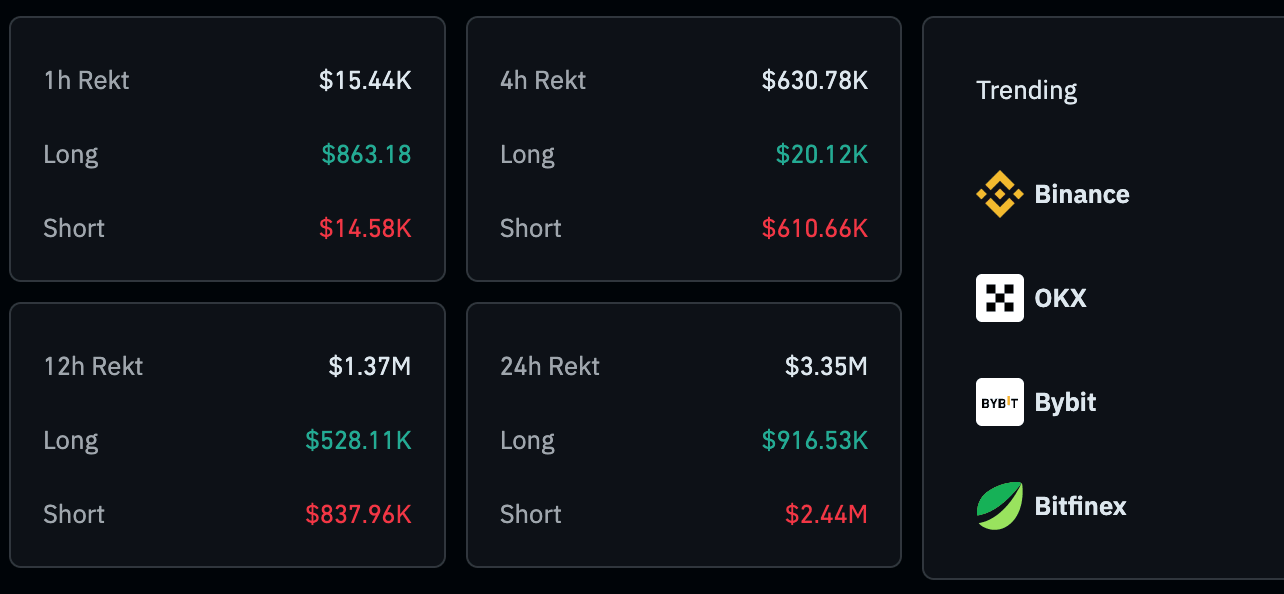Click the 24h Rekt total $3.35M
Viewport: 1284px width, 594px height.
click(825, 366)
